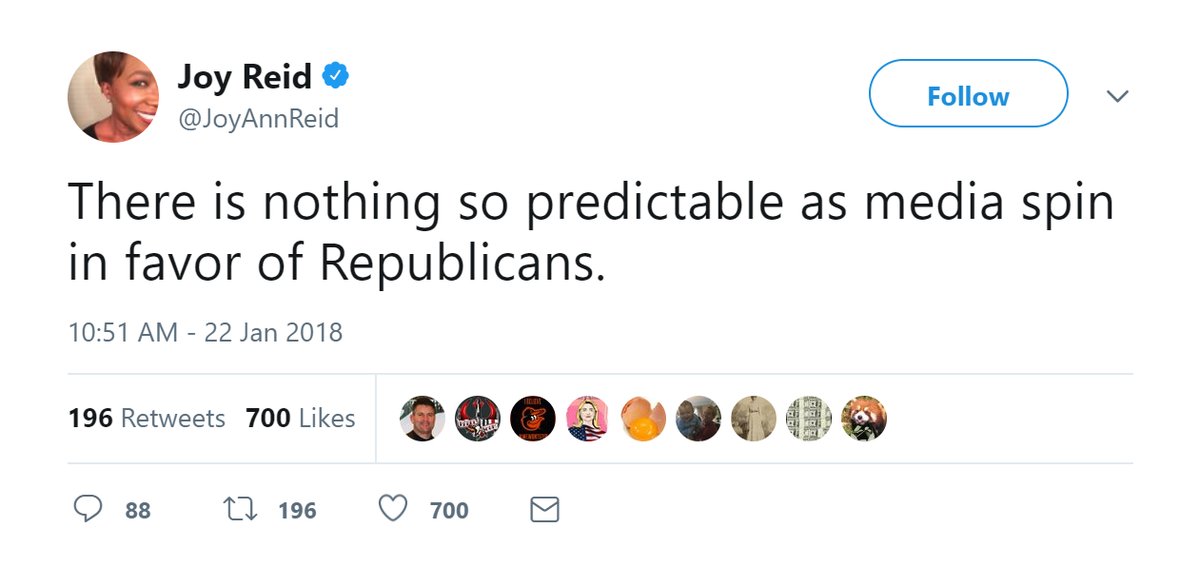Send tweet via the envelope icon
Screen dimensions: 1200x567
(543, 510)
